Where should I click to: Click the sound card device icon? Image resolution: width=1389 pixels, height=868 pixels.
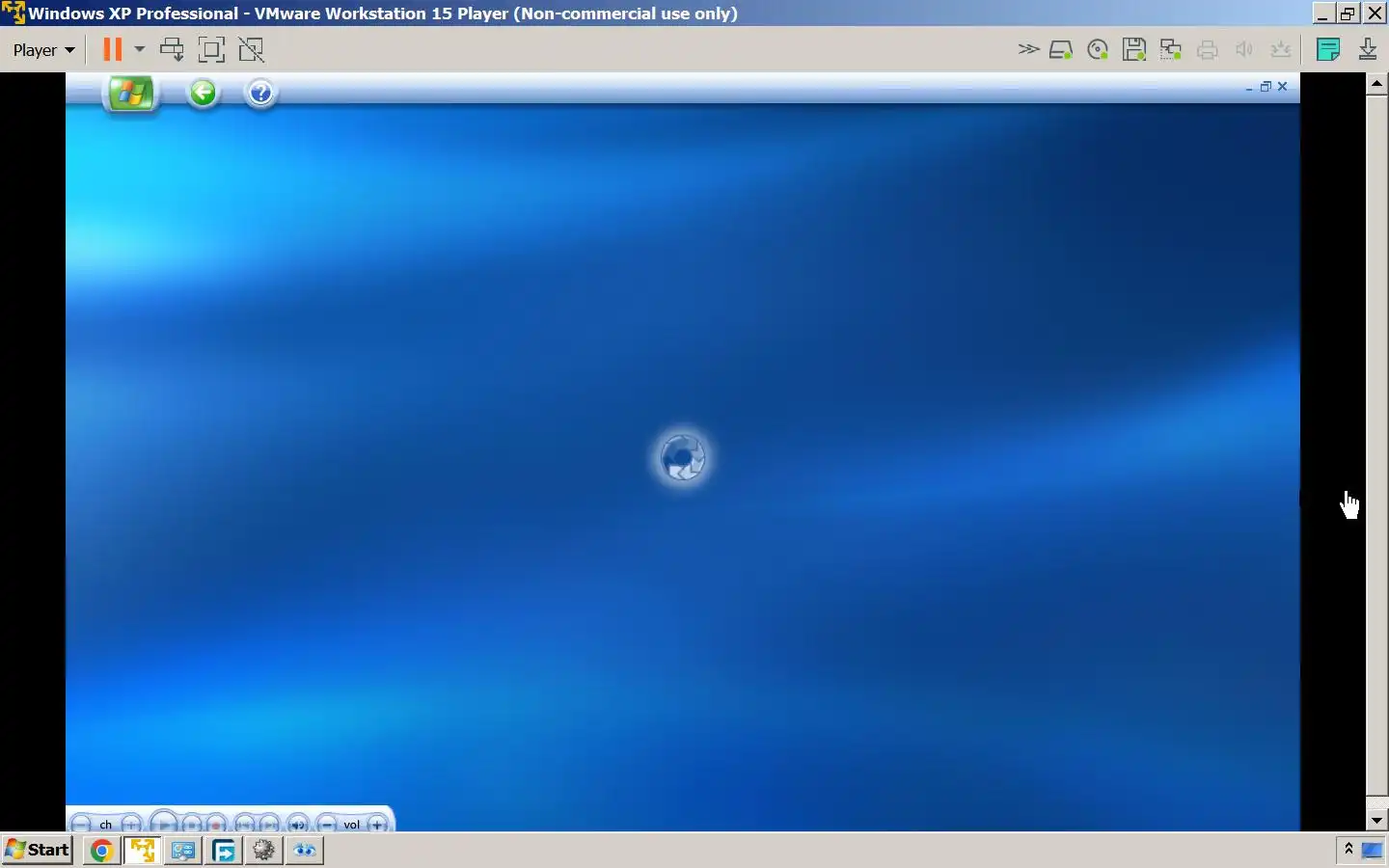(x=1244, y=50)
